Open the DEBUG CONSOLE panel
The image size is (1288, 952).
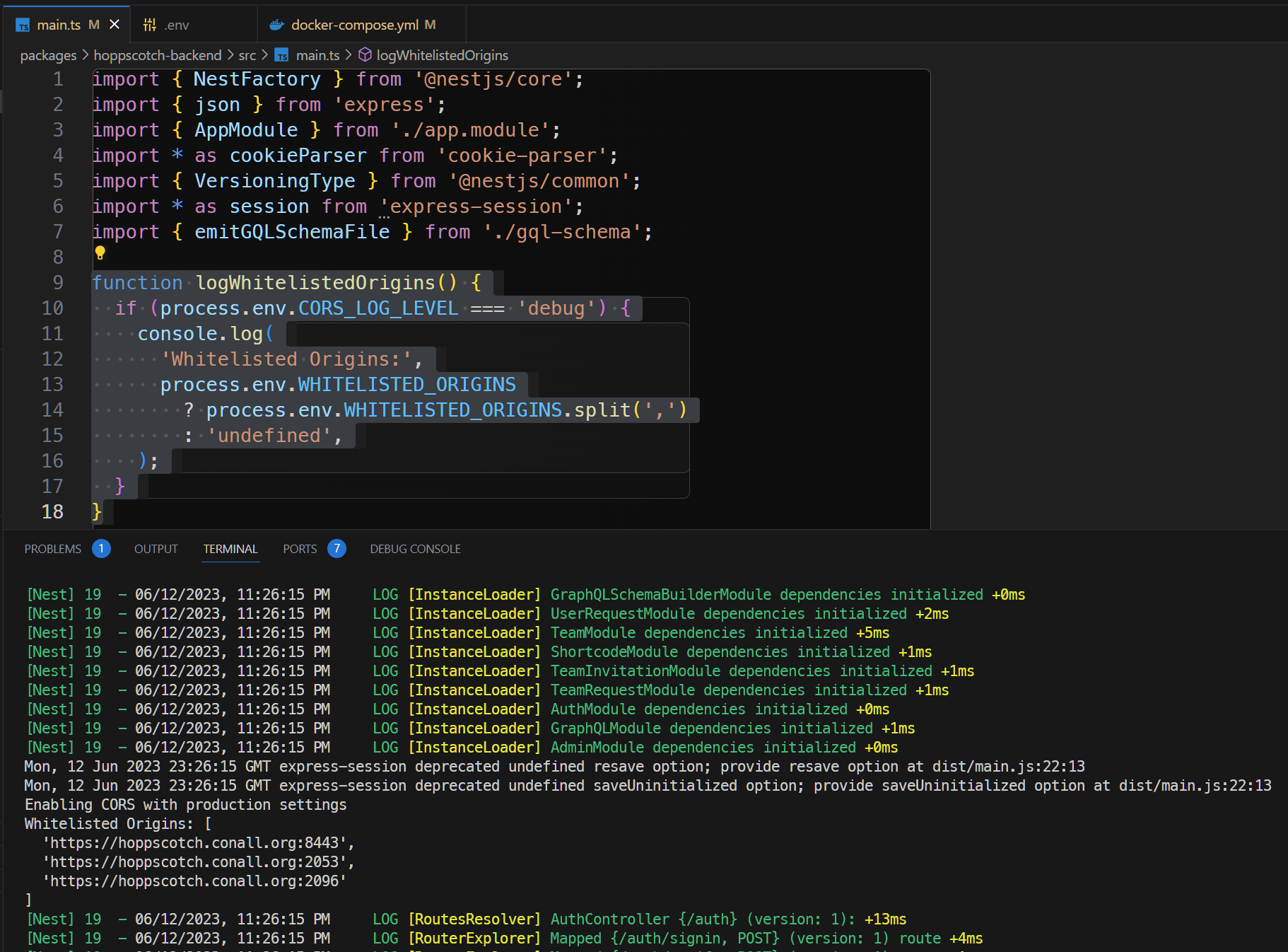415,548
